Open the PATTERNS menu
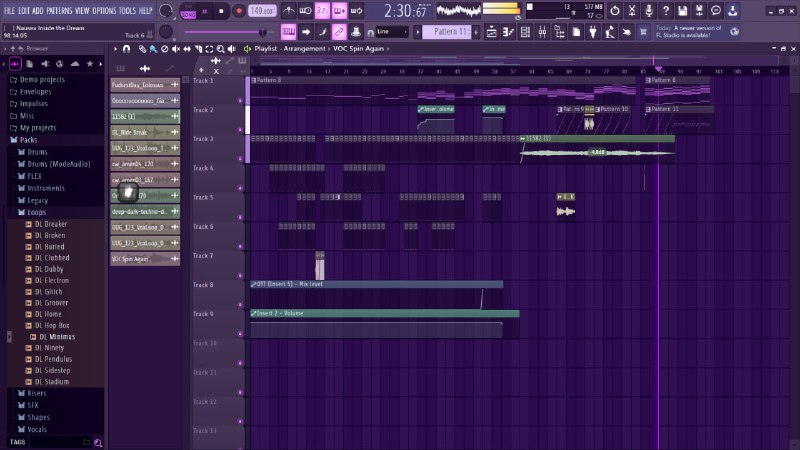The height and width of the screenshot is (450, 800). 60,10
